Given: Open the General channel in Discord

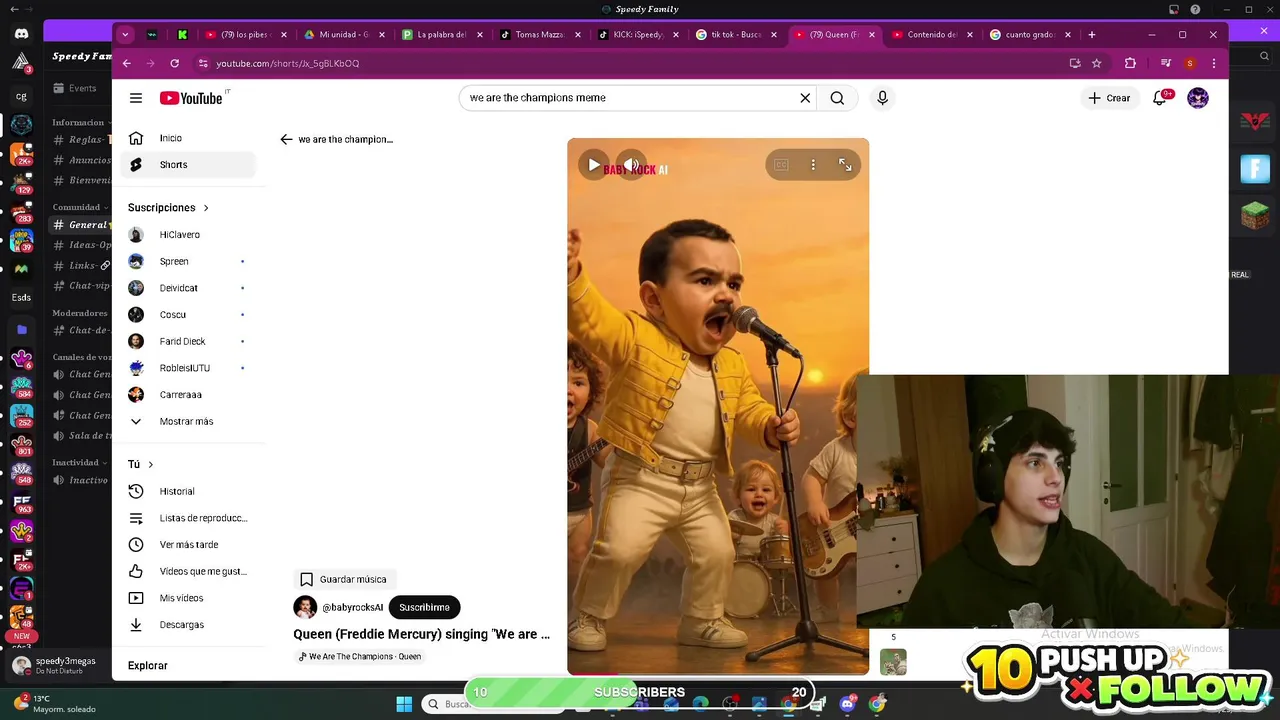Looking at the screenshot, I should [x=80, y=225].
